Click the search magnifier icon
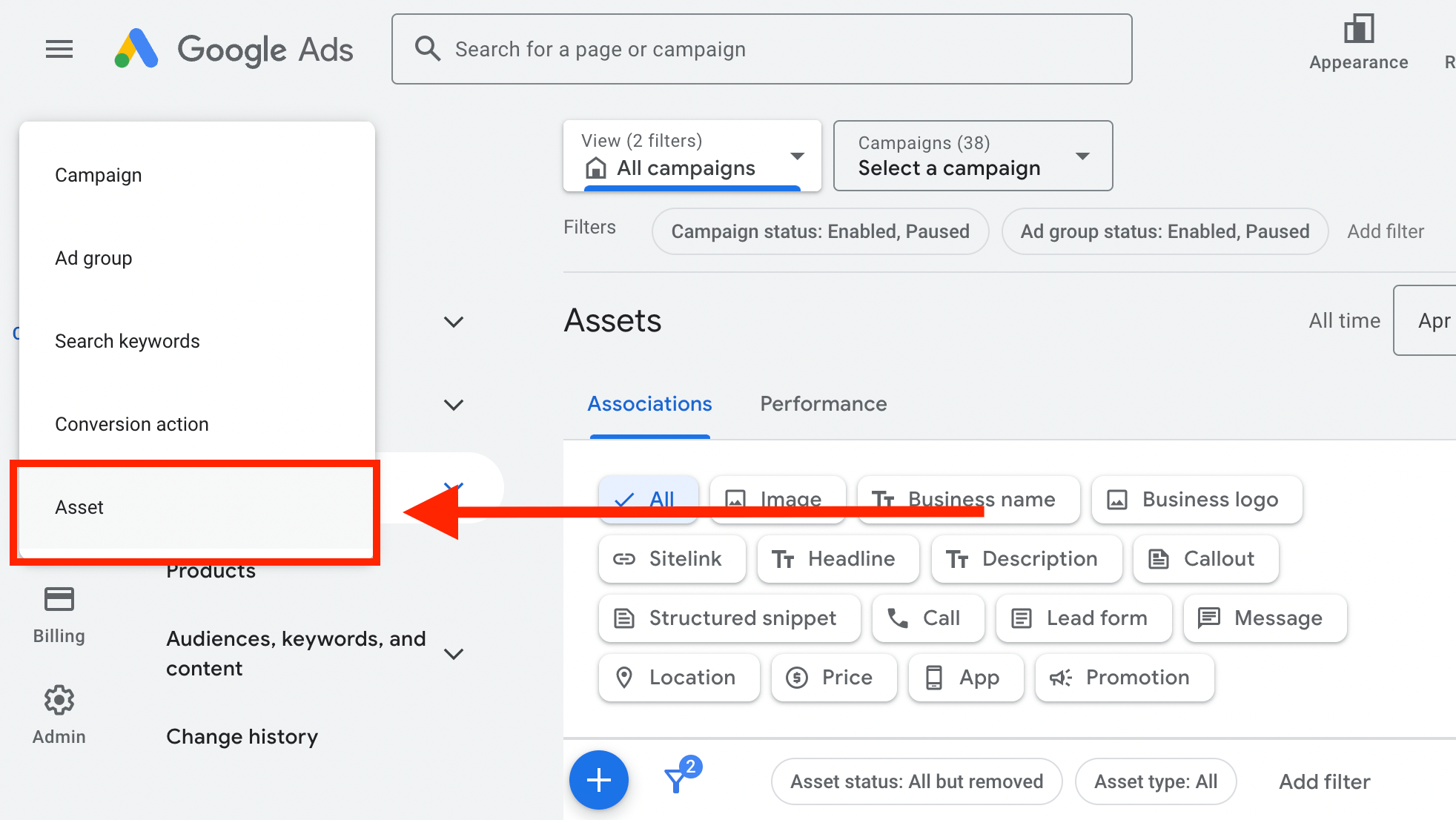Viewport: 1456px width, 820px height. pos(428,48)
